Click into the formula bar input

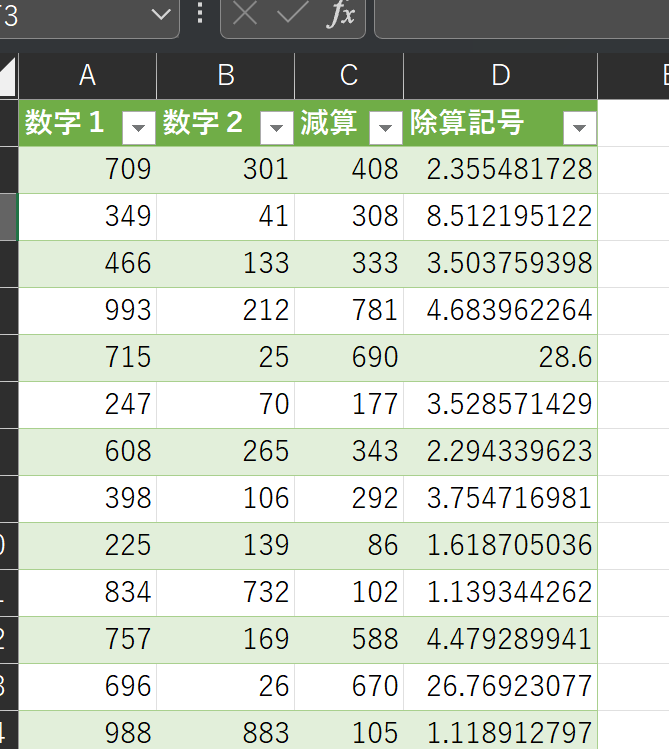[520, 15]
